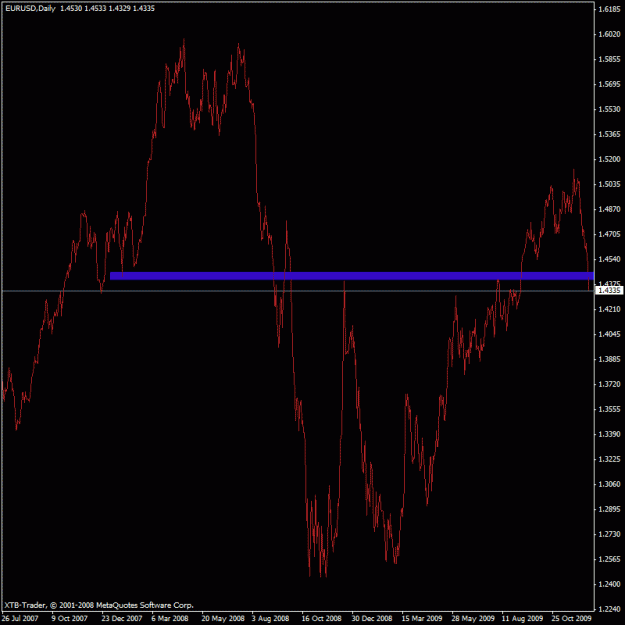This screenshot has height=625, width=625.
Task: Click the 9 Oct 2007 date label
Action: pos(69,619)
